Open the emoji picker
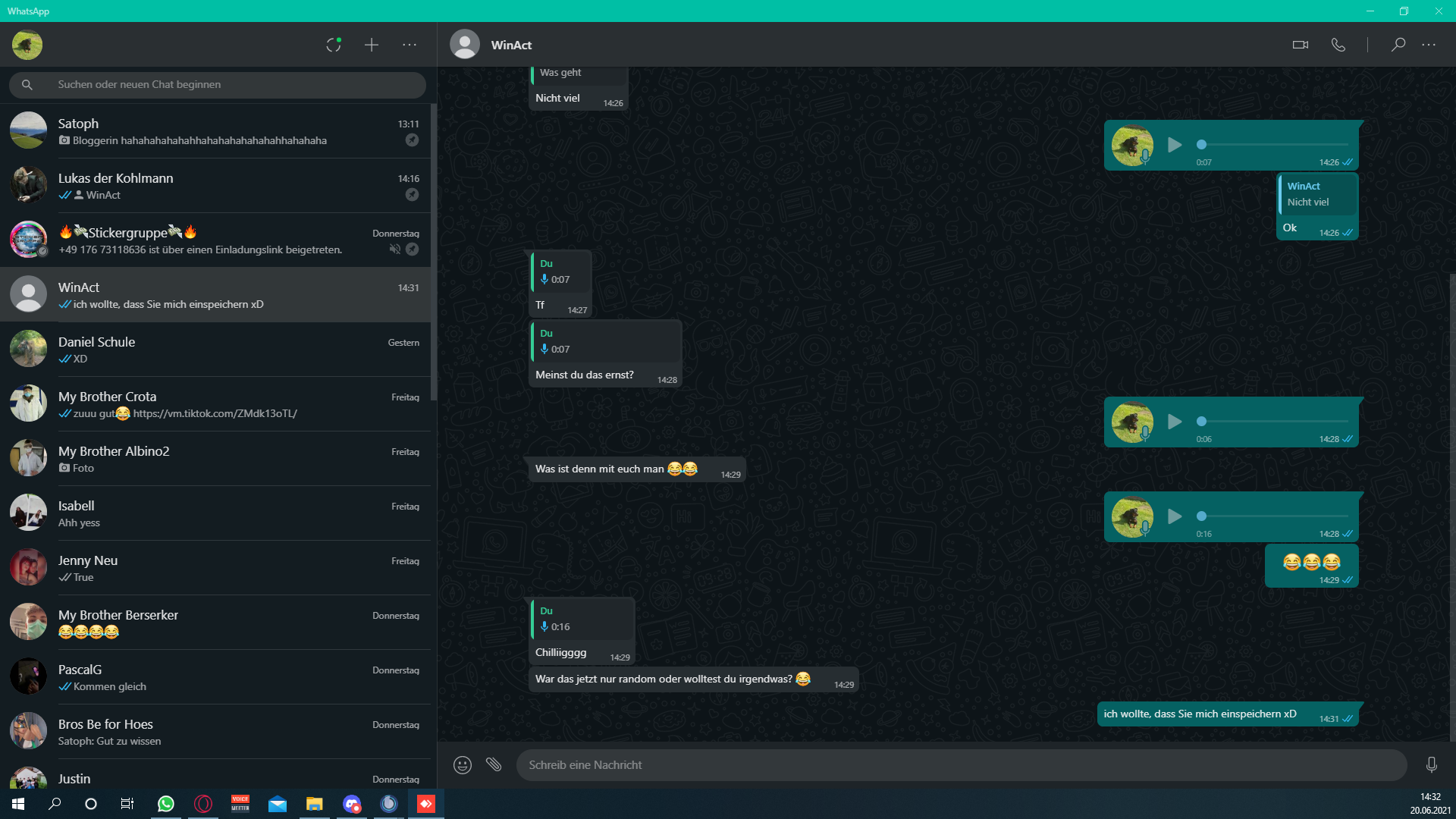This screenshot has width=1456, height=819. pos(463,764)
